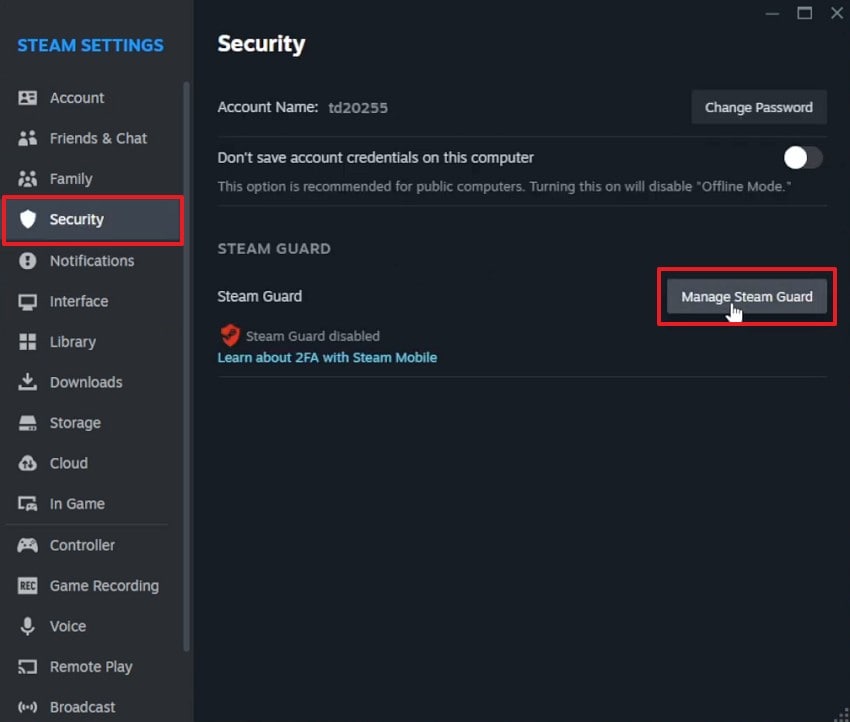Go to Broadcast settings
Viewport: 850px width, 722px height.
92,707
